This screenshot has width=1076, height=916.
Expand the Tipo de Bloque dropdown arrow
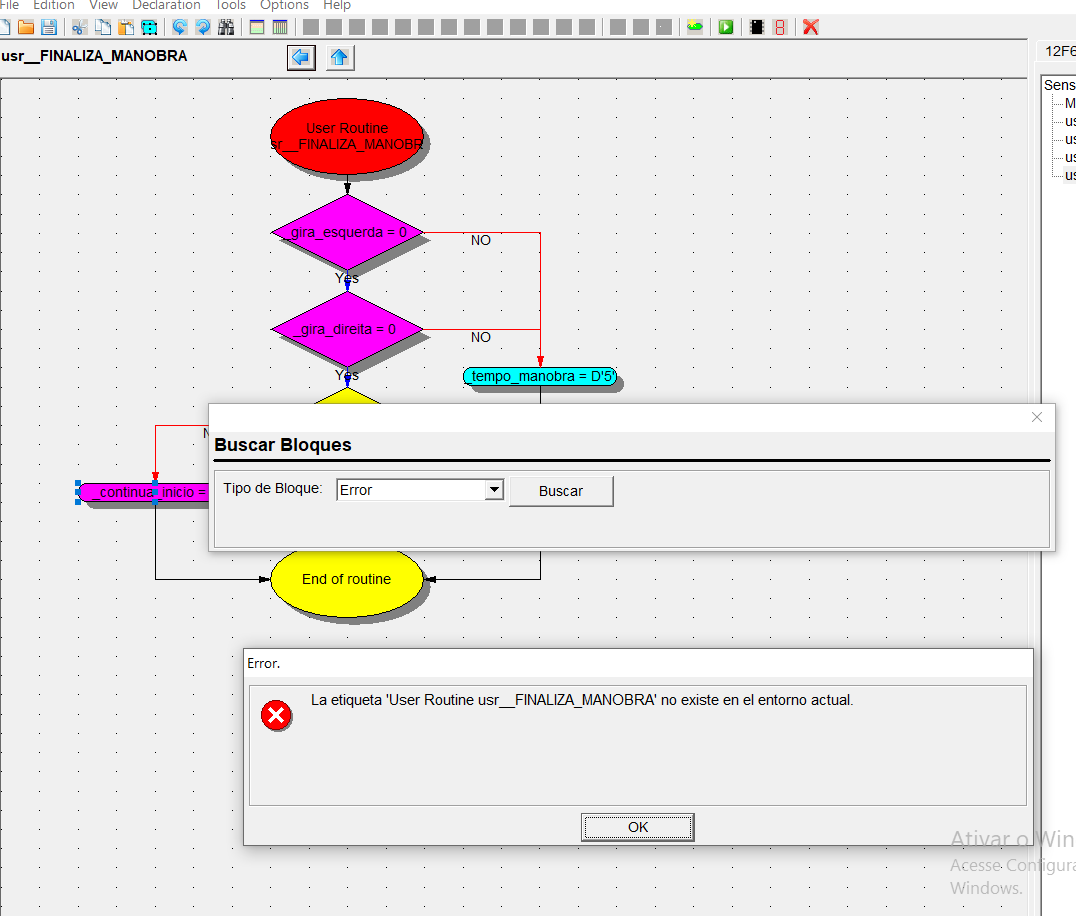pyautogui.click(x=494, y=490)
